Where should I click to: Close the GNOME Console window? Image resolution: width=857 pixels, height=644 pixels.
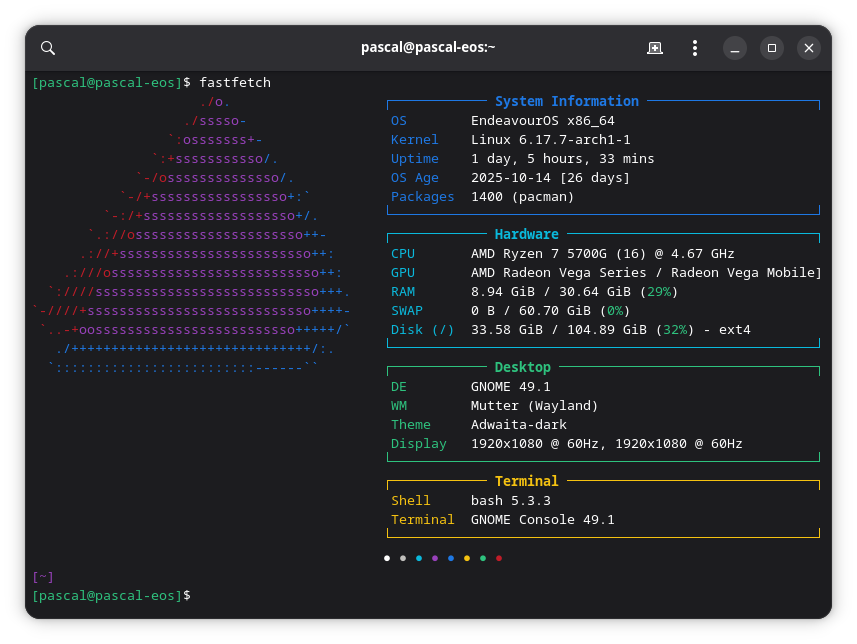point(809,48)
